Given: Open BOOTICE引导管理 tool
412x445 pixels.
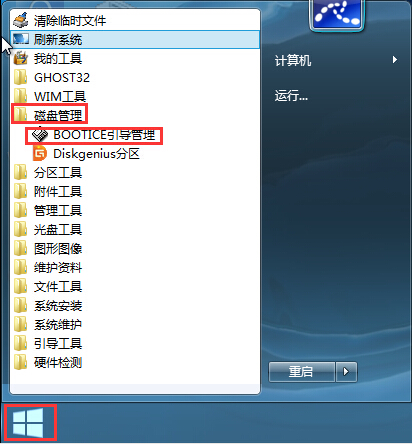Looking at the screenshot, I should [x=94, y=135].
